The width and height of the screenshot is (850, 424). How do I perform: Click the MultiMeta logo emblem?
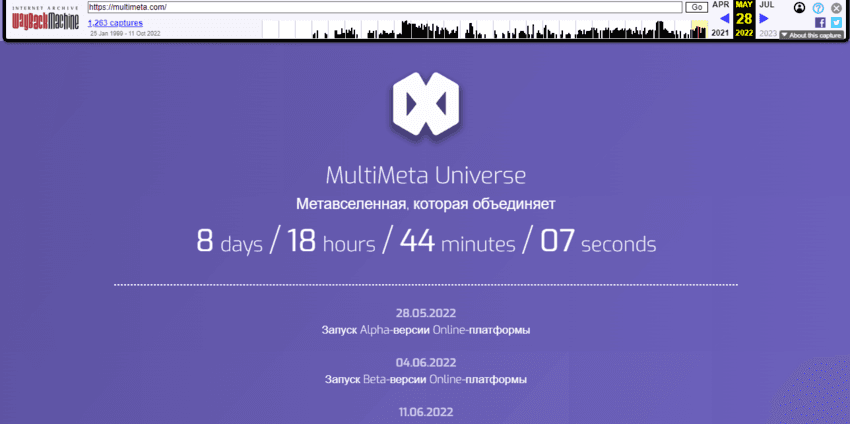coord(425,103)
